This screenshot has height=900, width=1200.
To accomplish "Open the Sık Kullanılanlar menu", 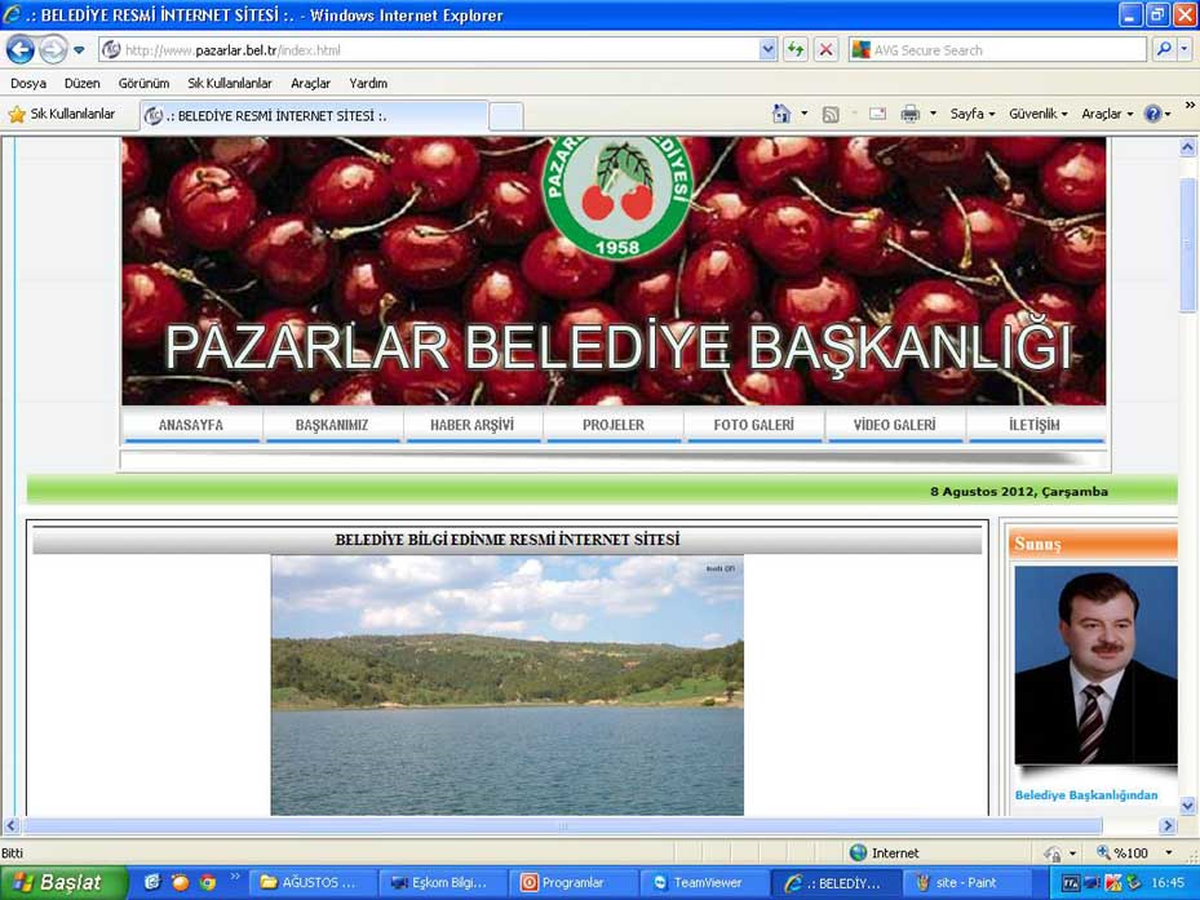I will pos(230,83).
